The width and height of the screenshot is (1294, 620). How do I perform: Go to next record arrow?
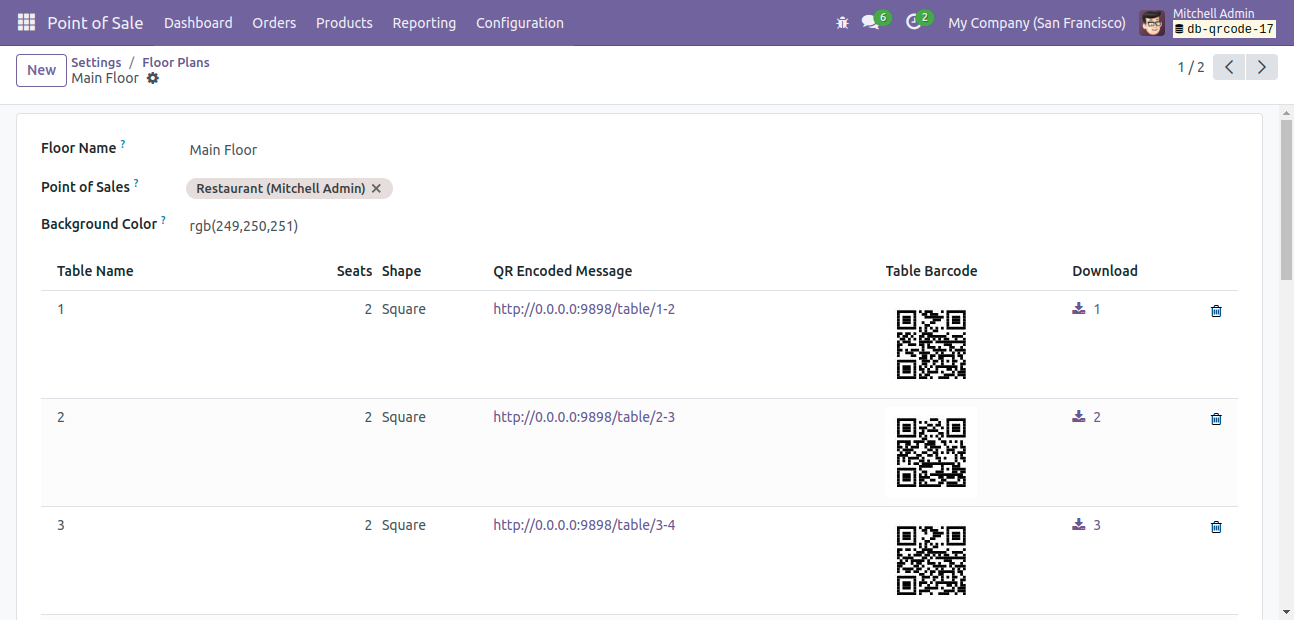click(1262, 67)
